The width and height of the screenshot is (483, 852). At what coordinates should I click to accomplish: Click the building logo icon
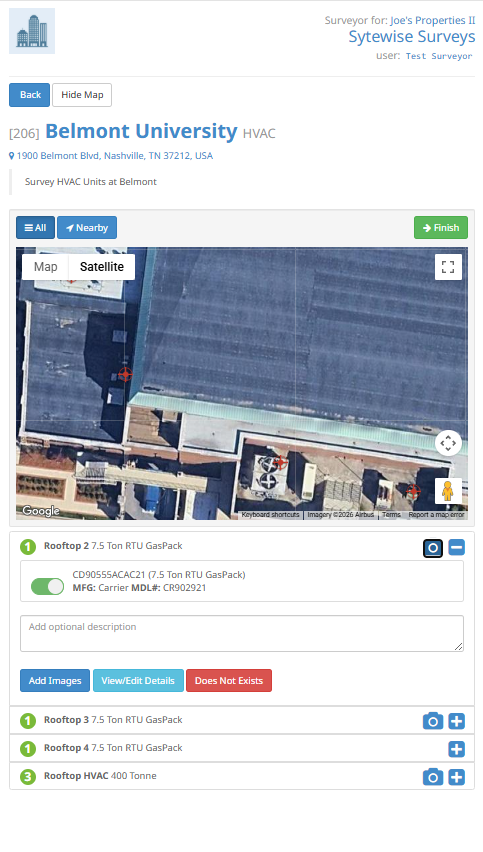pos(32,31)
